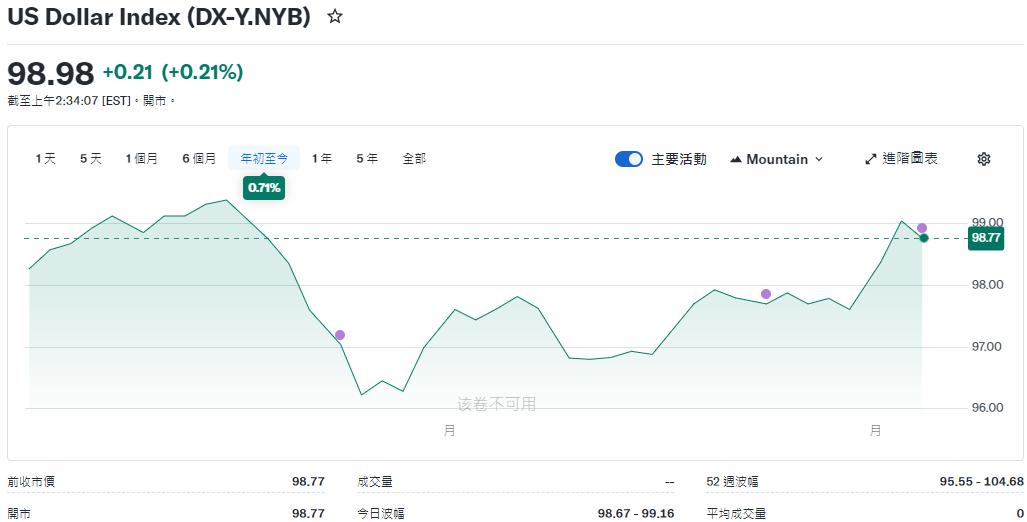Click the star icon to follow DX-Y.NYB
The image size is (1027, 522).
click(335, 17)
